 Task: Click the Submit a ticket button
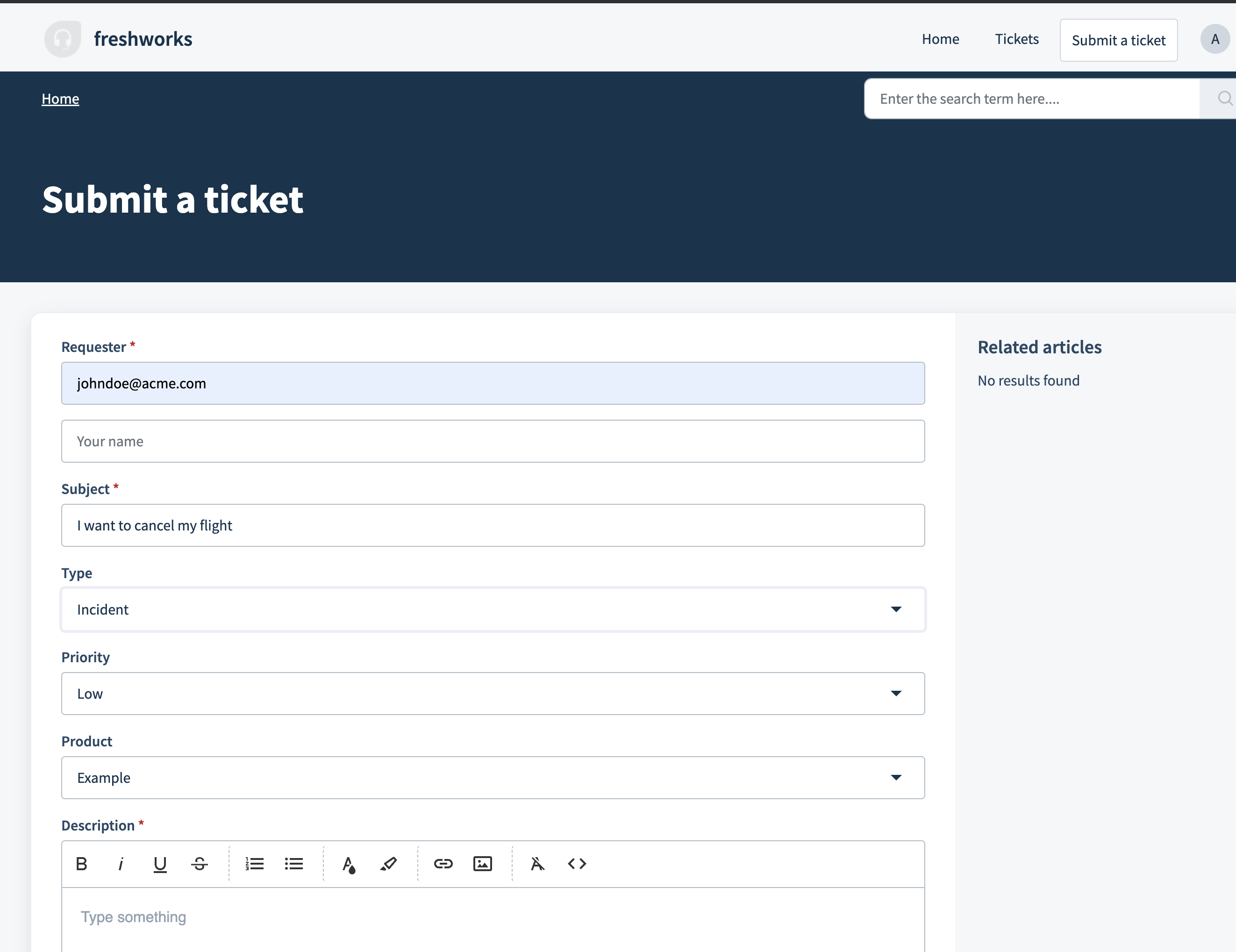[x=1118, y=40]
